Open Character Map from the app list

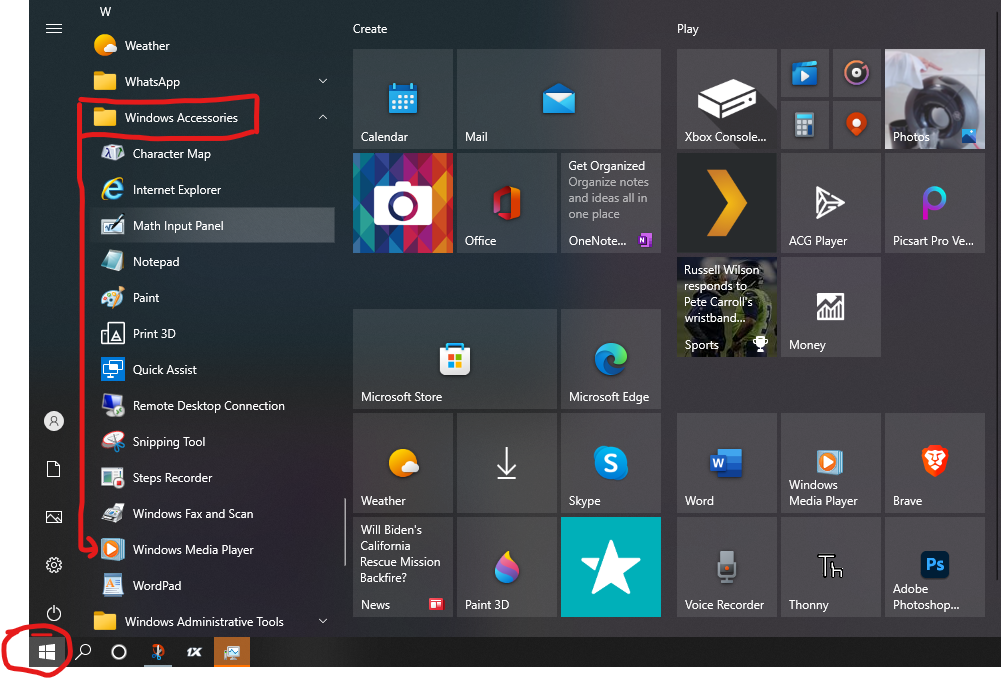point(212,154)
